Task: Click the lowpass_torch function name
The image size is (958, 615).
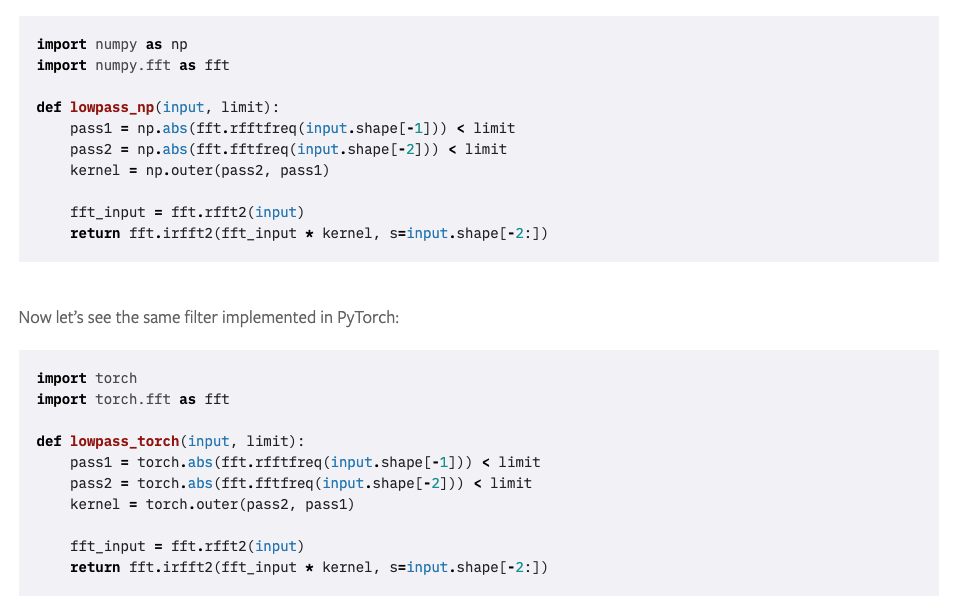Action: 124,441
